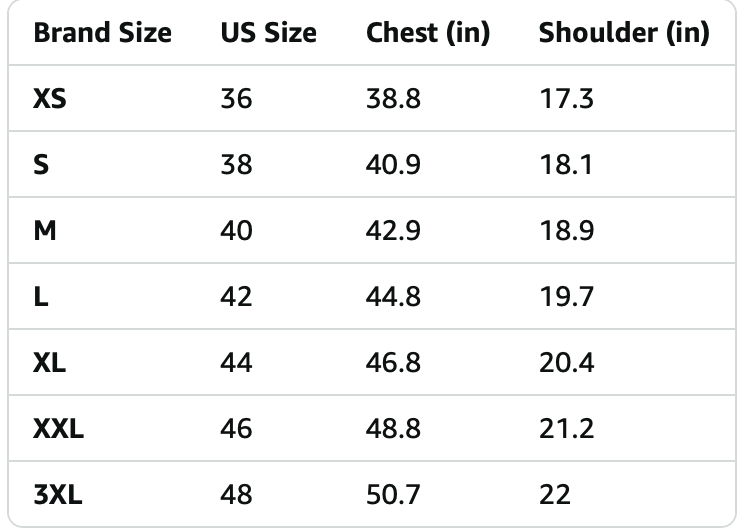This screenshot has height=528, width=744.
Task: Click the Brand Size column header
Action: (102, 33)
